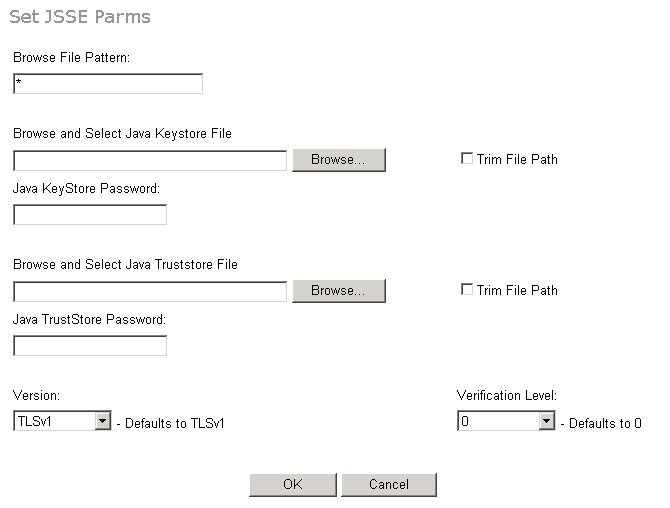Click the Browse File Pattern text field

pyautogui.click(x=108, y=84)
